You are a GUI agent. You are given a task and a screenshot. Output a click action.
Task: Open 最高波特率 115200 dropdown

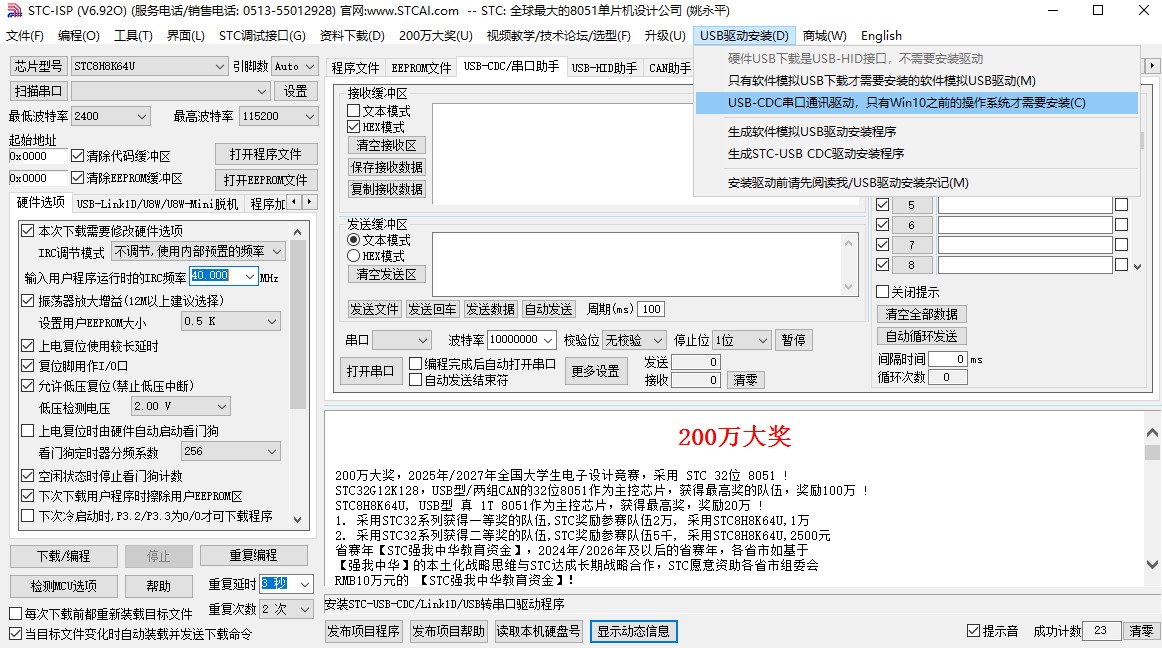pos(279,116)
